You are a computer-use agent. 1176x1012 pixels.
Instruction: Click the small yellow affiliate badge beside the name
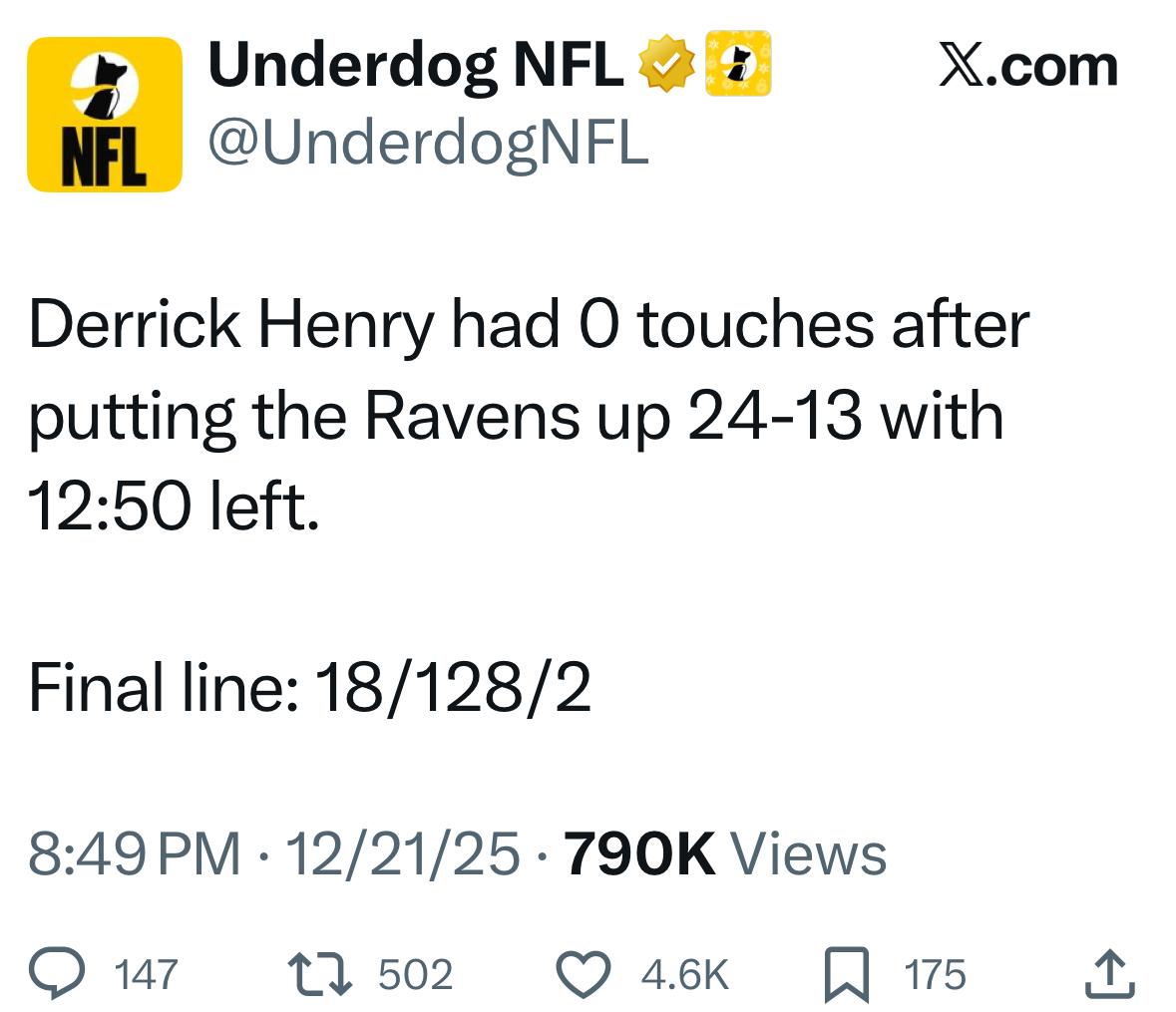738,64
